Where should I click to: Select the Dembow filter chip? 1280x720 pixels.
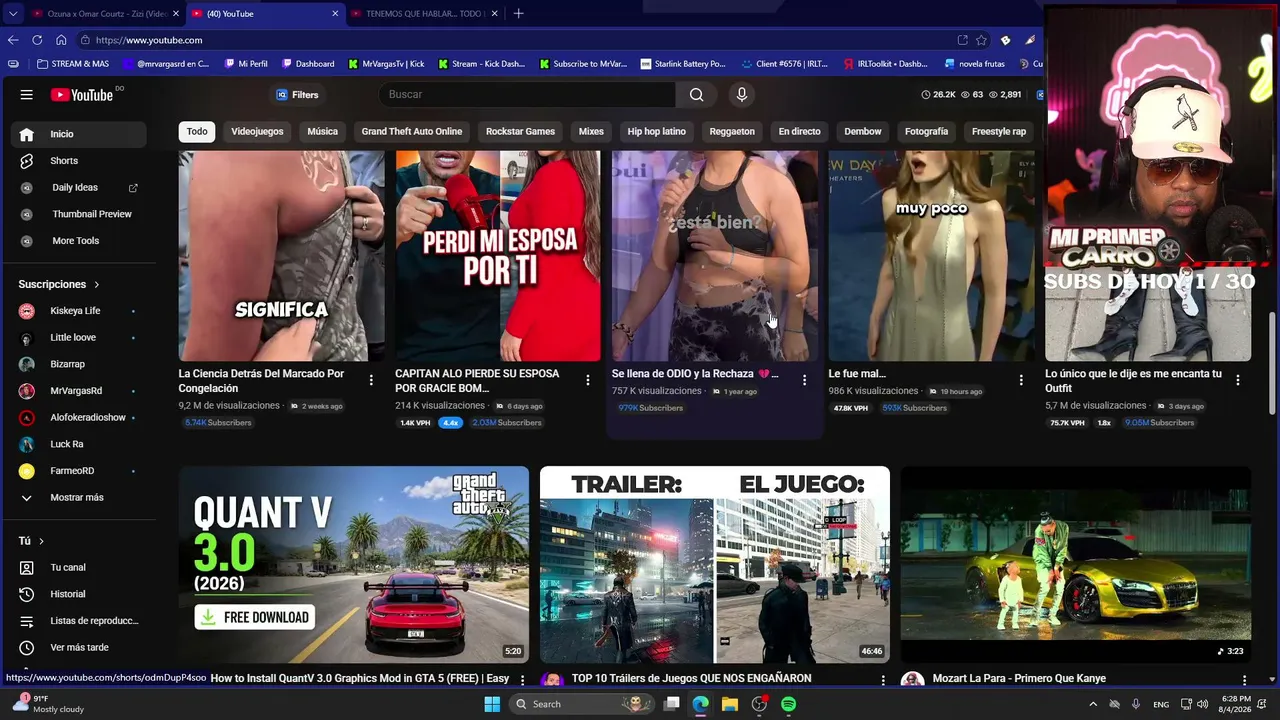(863, 132)
